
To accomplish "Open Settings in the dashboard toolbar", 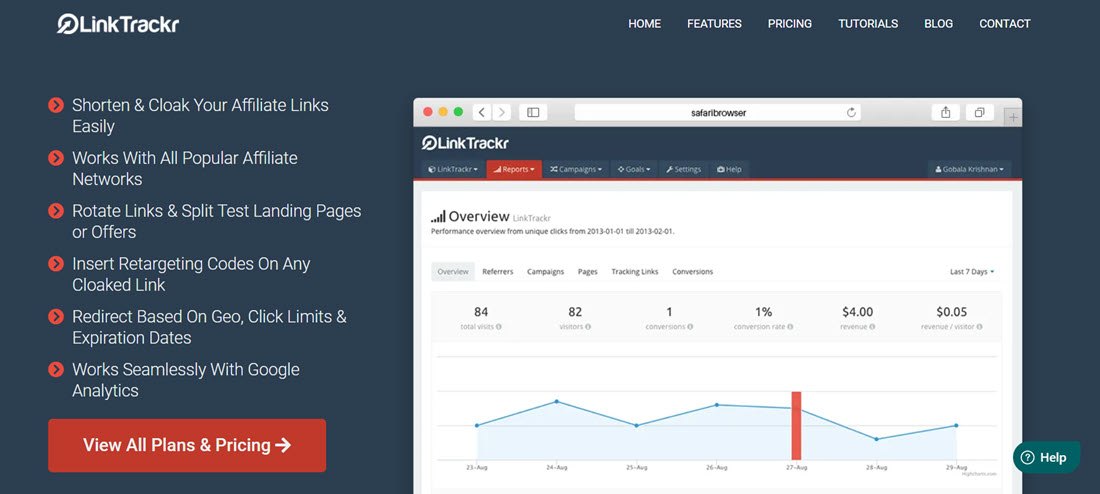I will click(683, 169).
